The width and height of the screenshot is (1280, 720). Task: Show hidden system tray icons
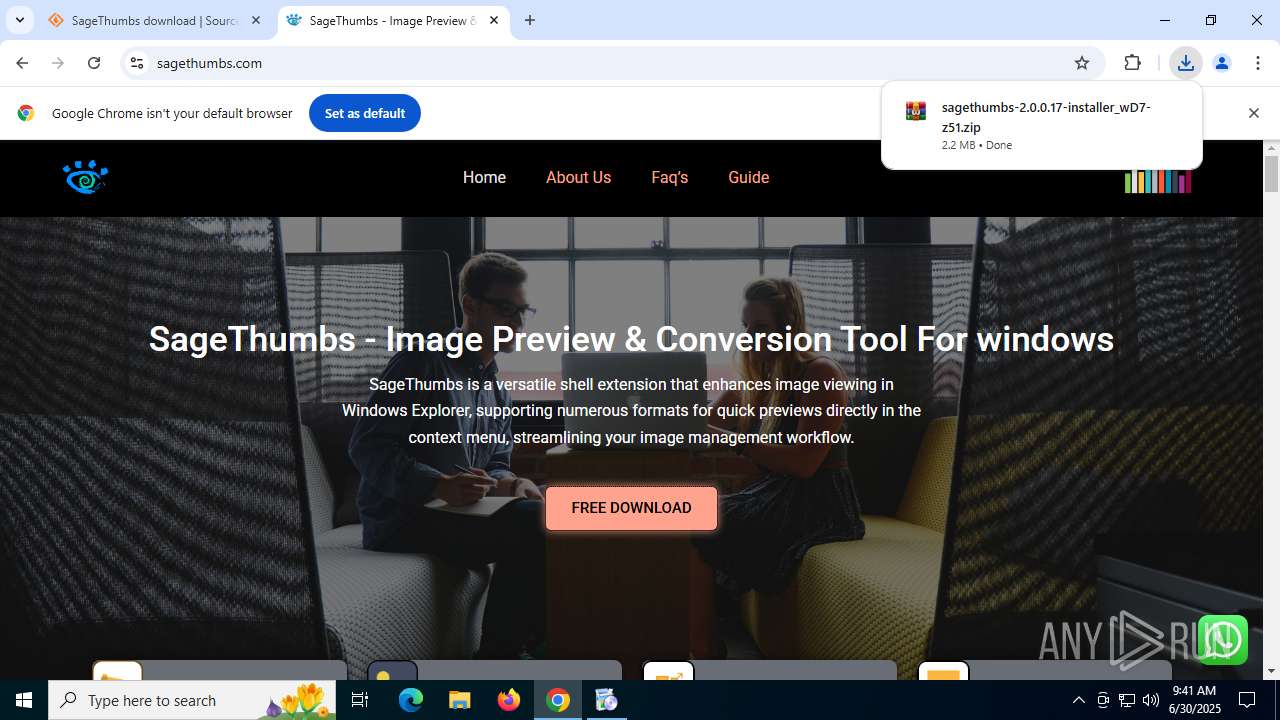click(1078, 700)
